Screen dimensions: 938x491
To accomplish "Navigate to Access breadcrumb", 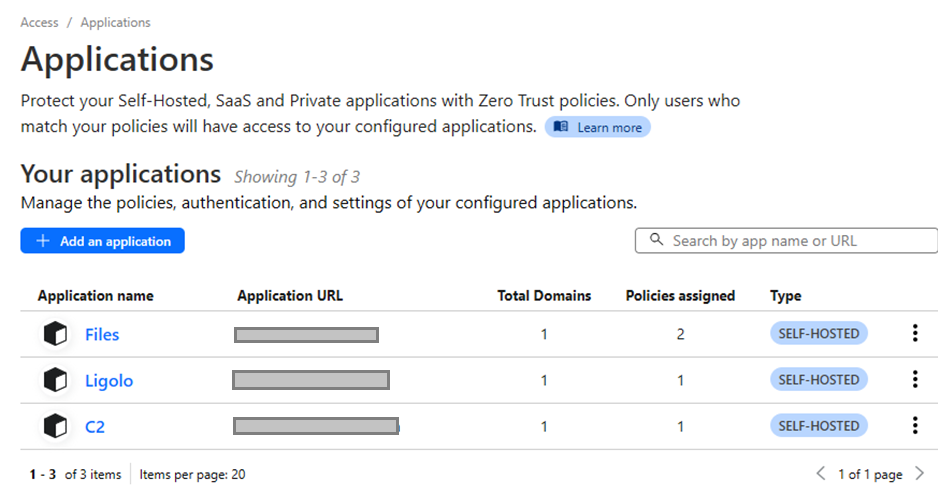I will [x=39, y=22].
